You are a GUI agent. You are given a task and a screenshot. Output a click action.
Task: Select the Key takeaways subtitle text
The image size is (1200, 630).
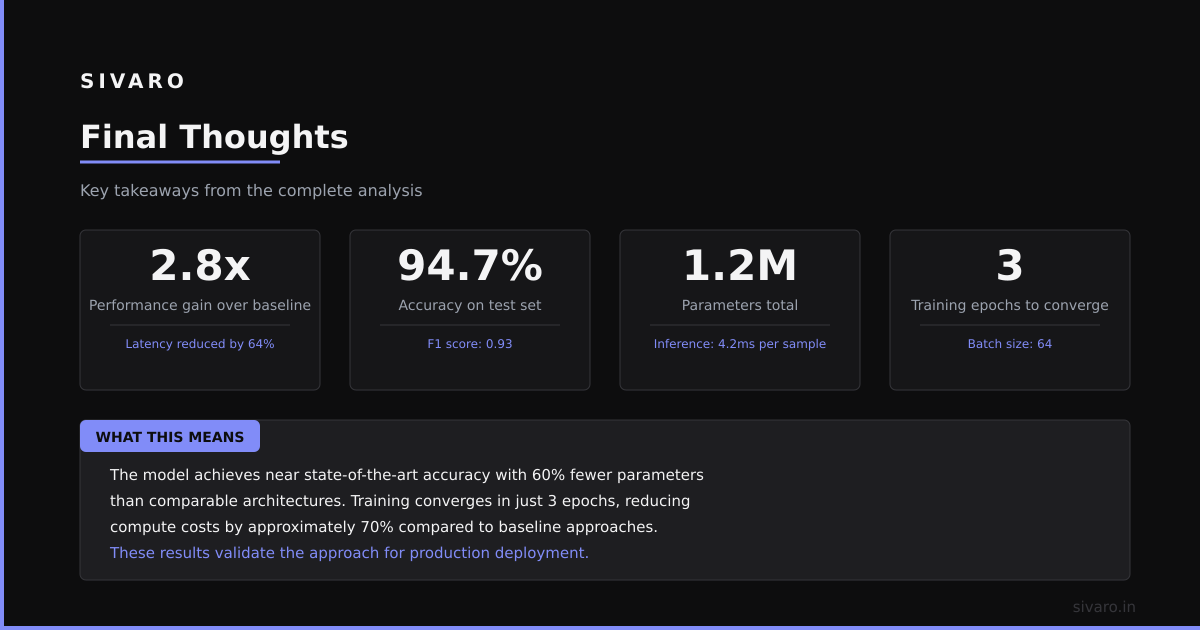251,191
